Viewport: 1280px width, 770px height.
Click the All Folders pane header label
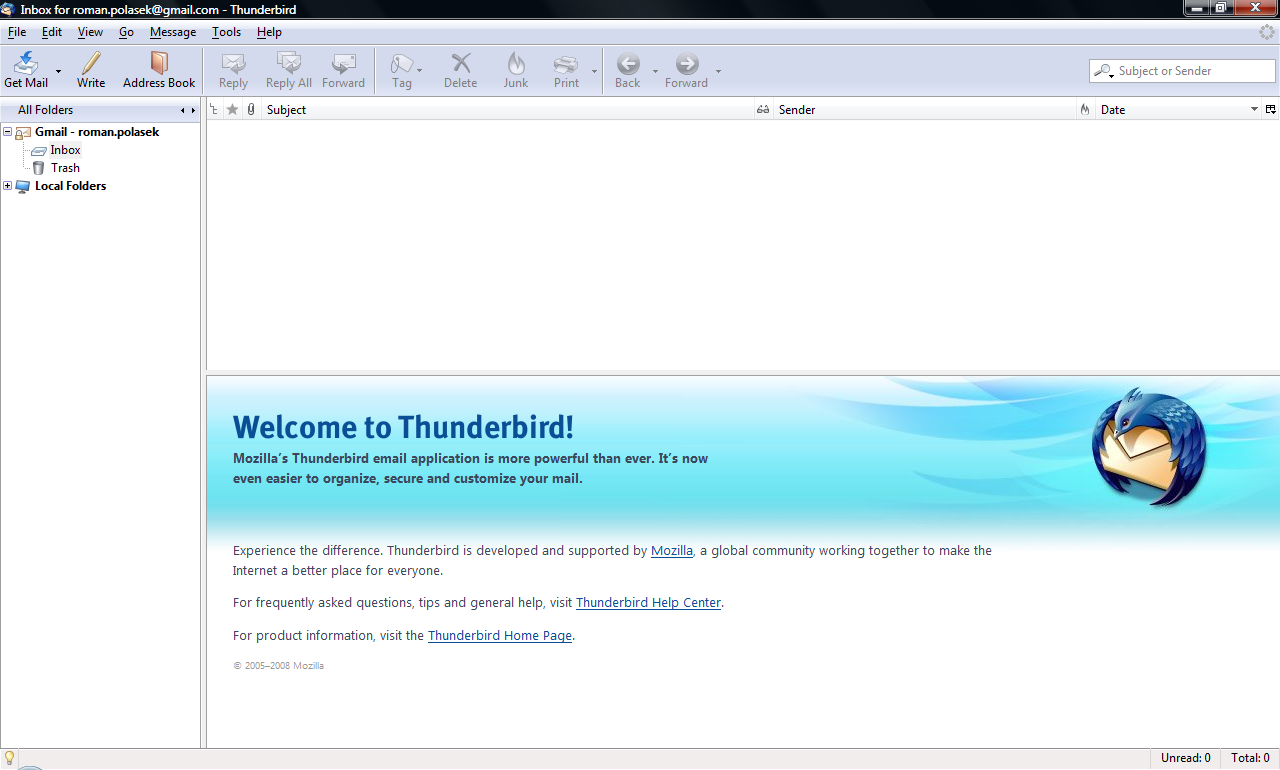[x=46, y=110]
